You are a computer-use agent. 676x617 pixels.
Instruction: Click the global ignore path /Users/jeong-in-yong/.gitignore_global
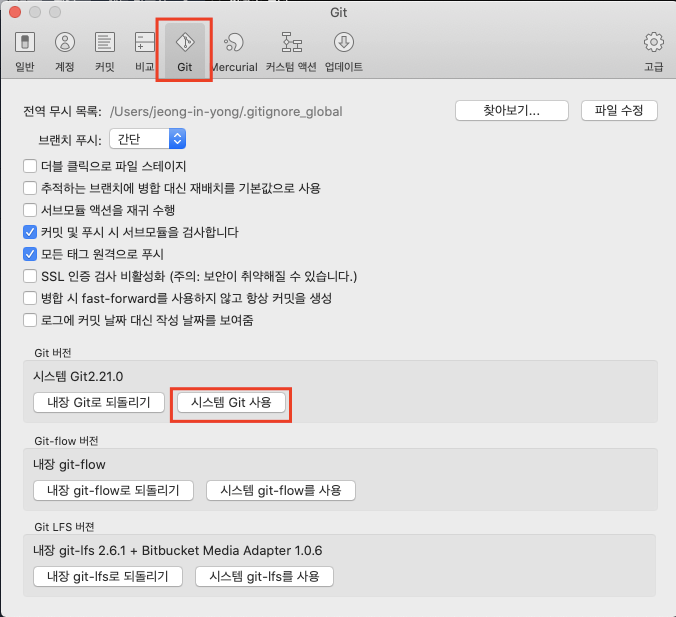tap(226, 112)
